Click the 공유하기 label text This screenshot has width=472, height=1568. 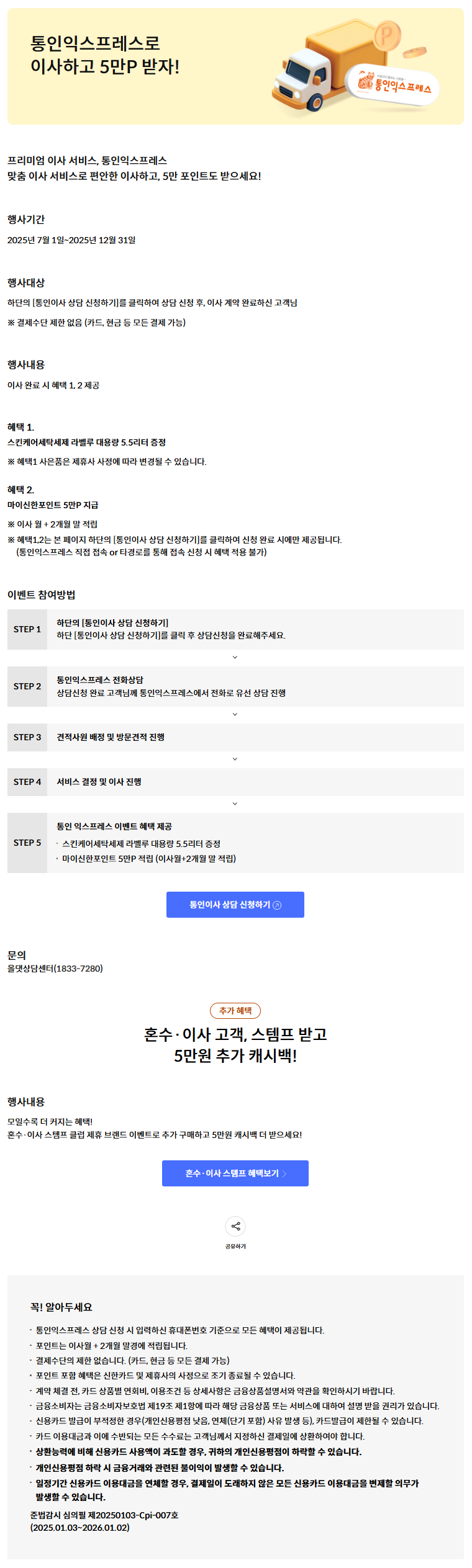point(235,1246)
